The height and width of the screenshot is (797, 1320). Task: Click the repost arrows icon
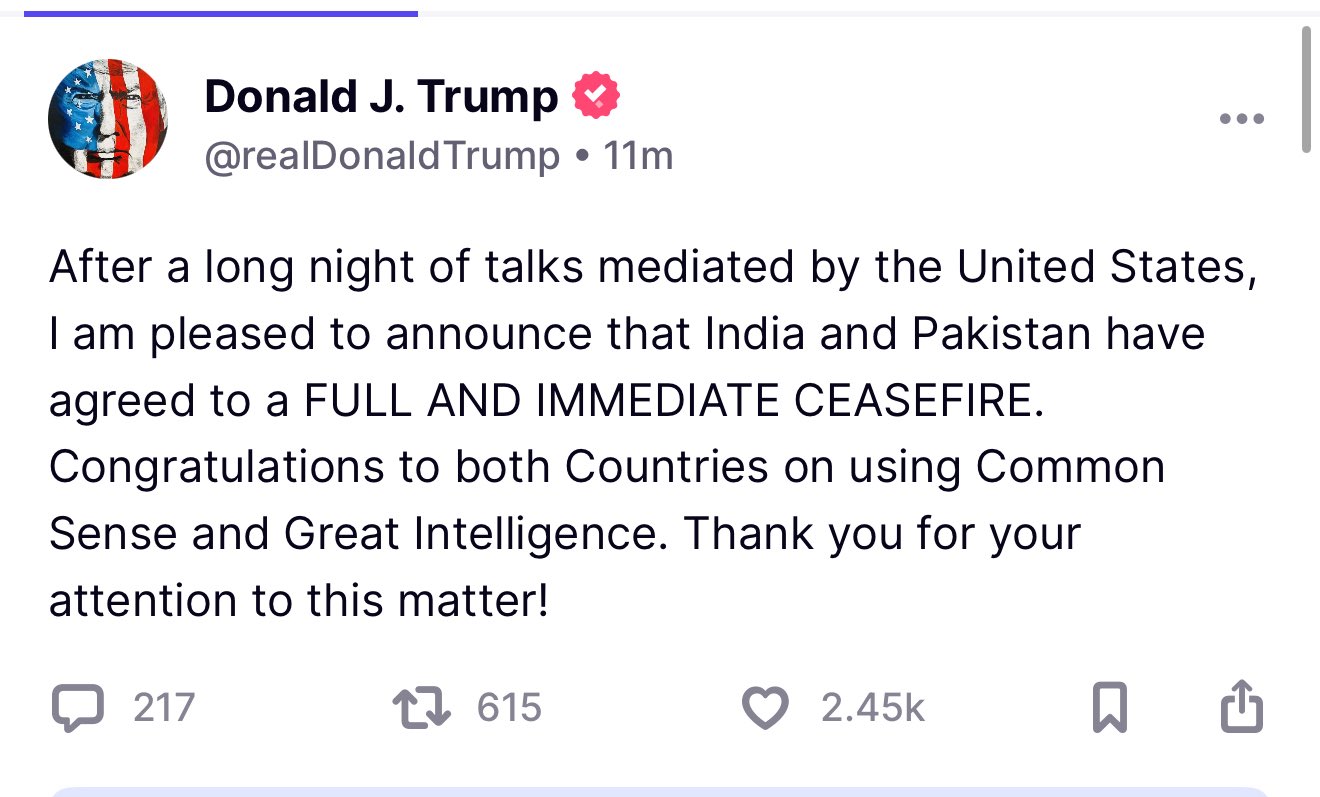421,708
